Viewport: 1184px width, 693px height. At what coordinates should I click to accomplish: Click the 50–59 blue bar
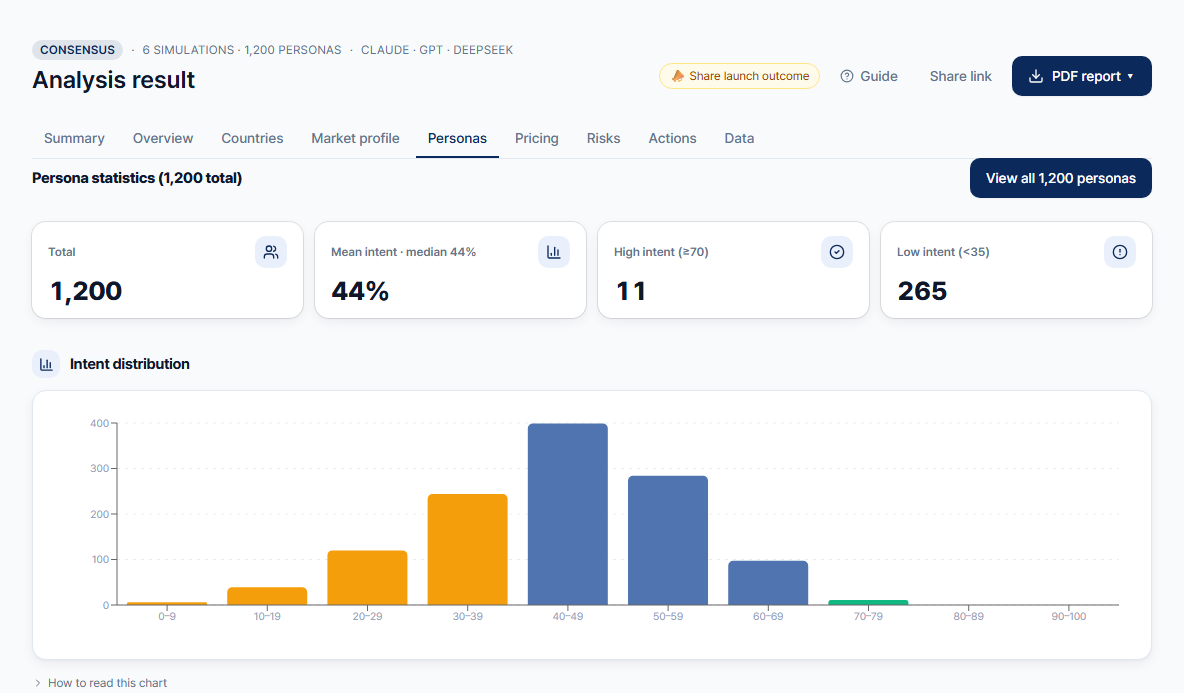(668, 541)
